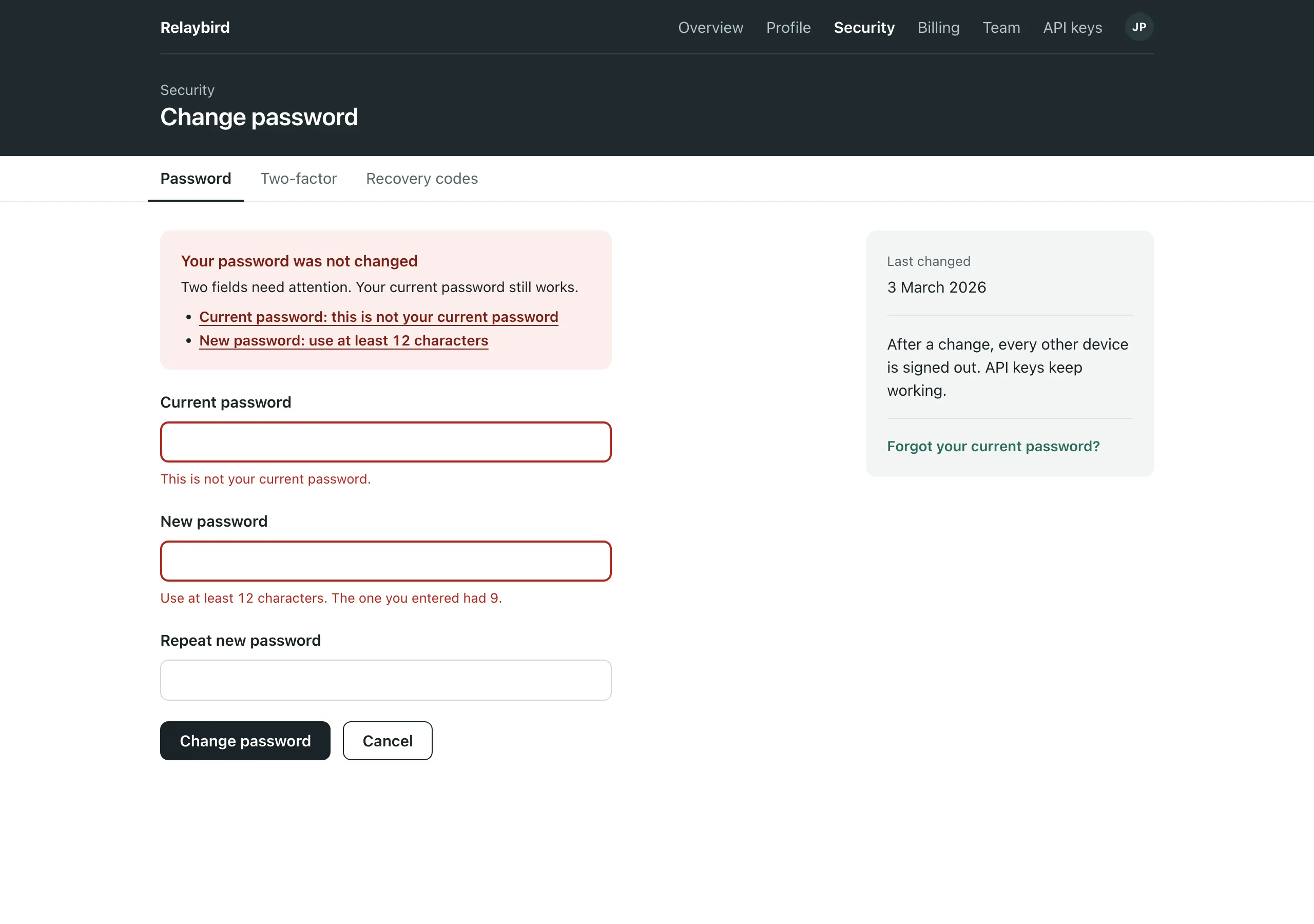The width and height of the screenshot is (1314, 924).
Task: Focus the New password input field
Action: [x=385, y=561]
